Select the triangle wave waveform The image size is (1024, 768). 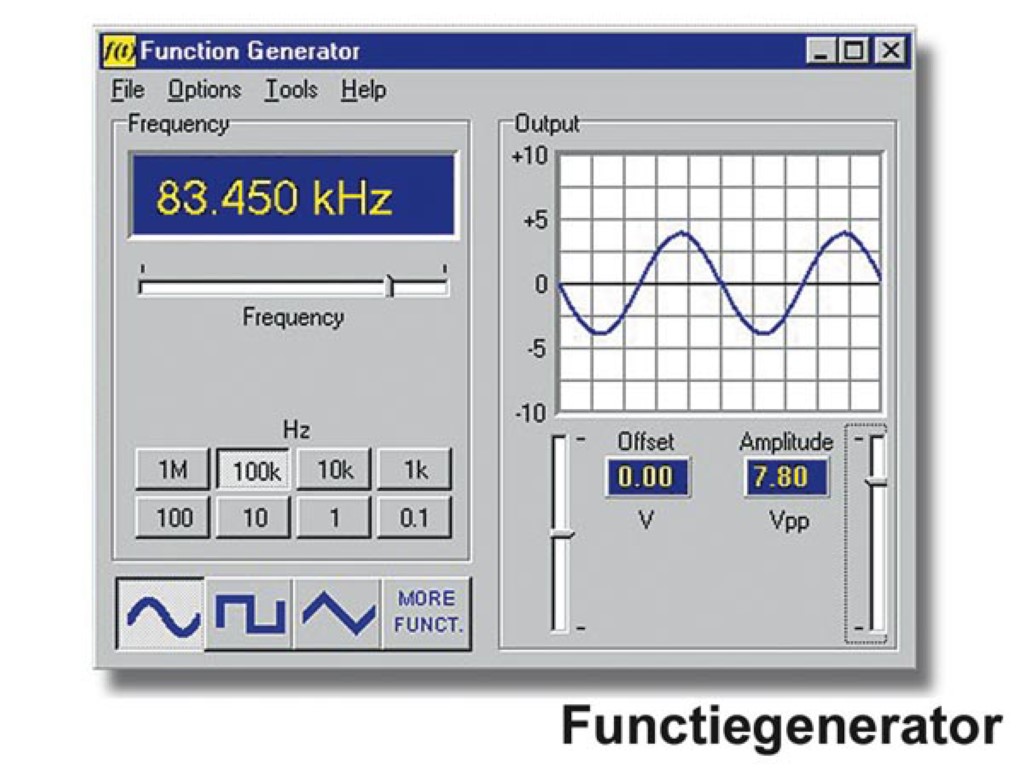[338, 613]
